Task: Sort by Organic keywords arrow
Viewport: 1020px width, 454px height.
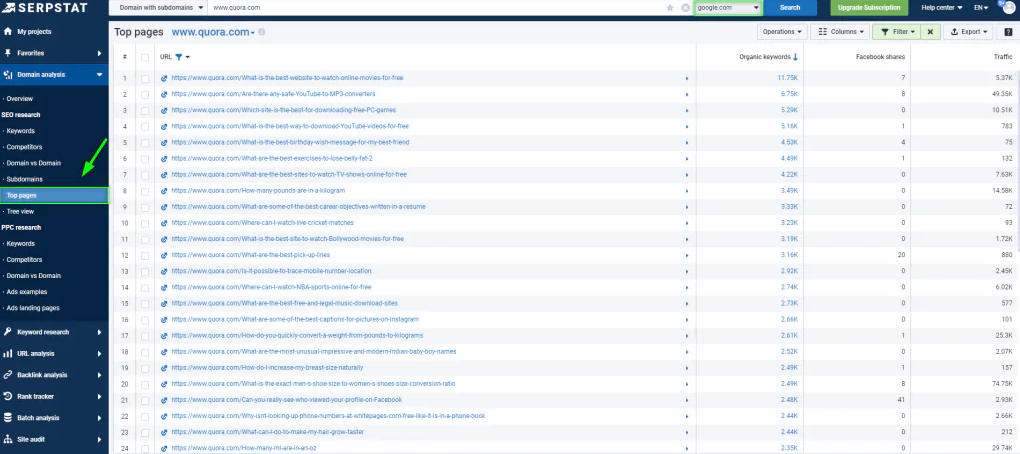Action: 796,57
